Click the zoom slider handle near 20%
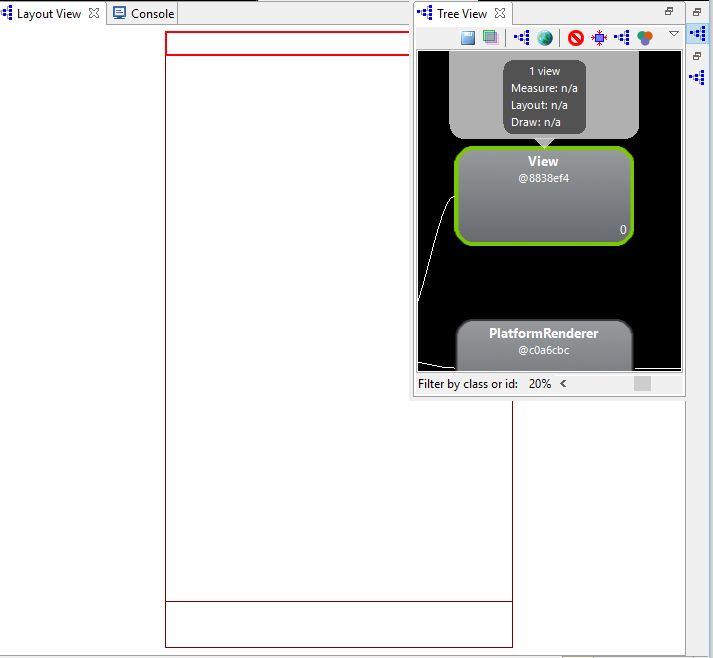The image size is (713, 658). [x=642, y=384]
